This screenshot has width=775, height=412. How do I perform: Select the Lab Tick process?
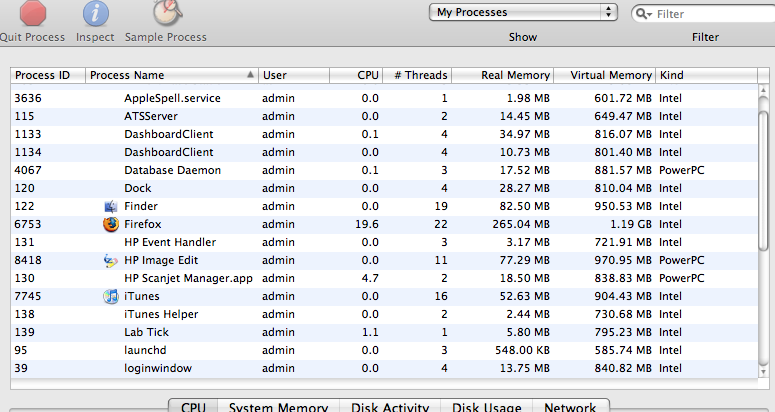click(384, 332)
